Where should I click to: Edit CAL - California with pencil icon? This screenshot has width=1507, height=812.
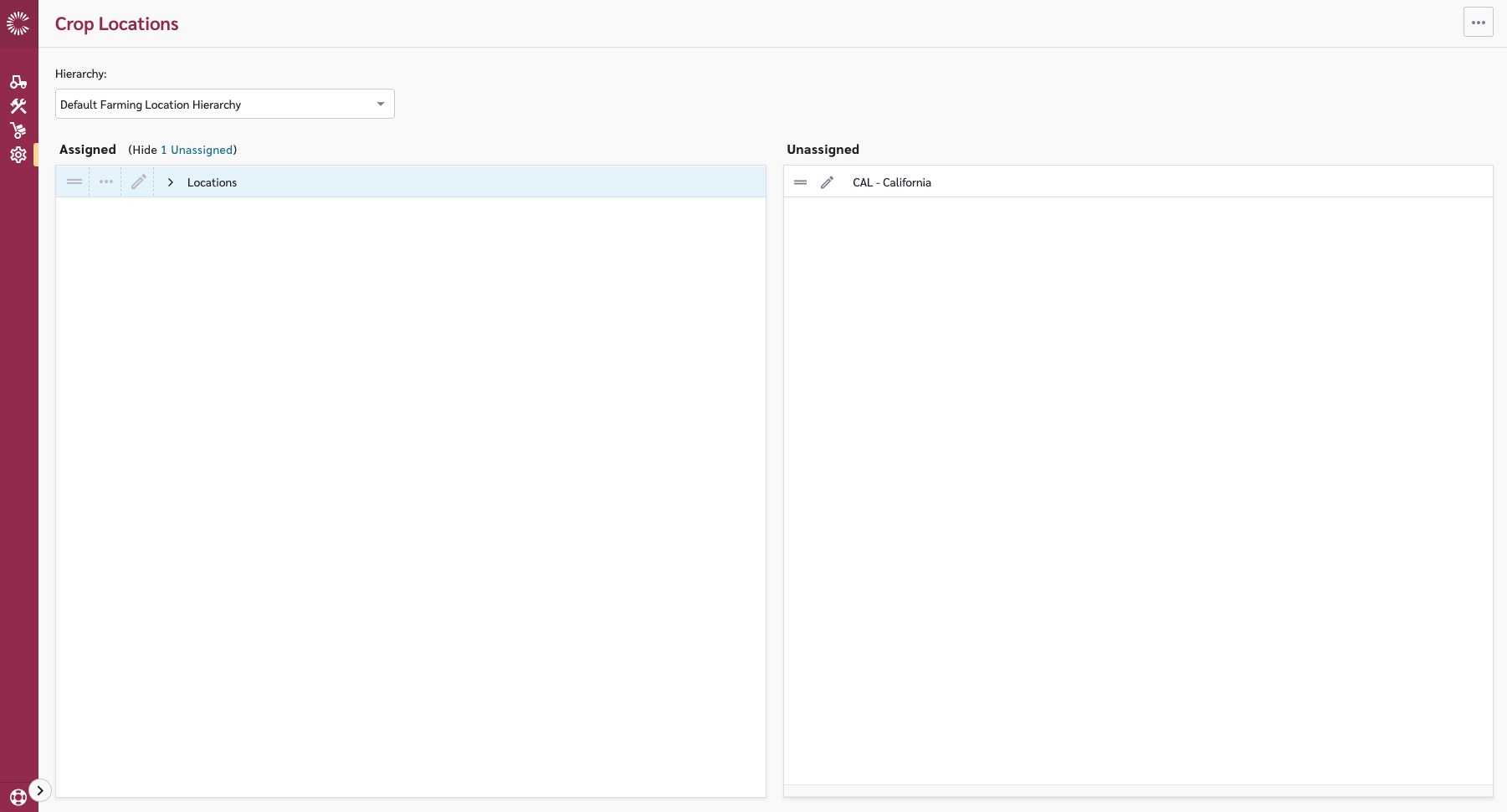(x=827, y=182)
